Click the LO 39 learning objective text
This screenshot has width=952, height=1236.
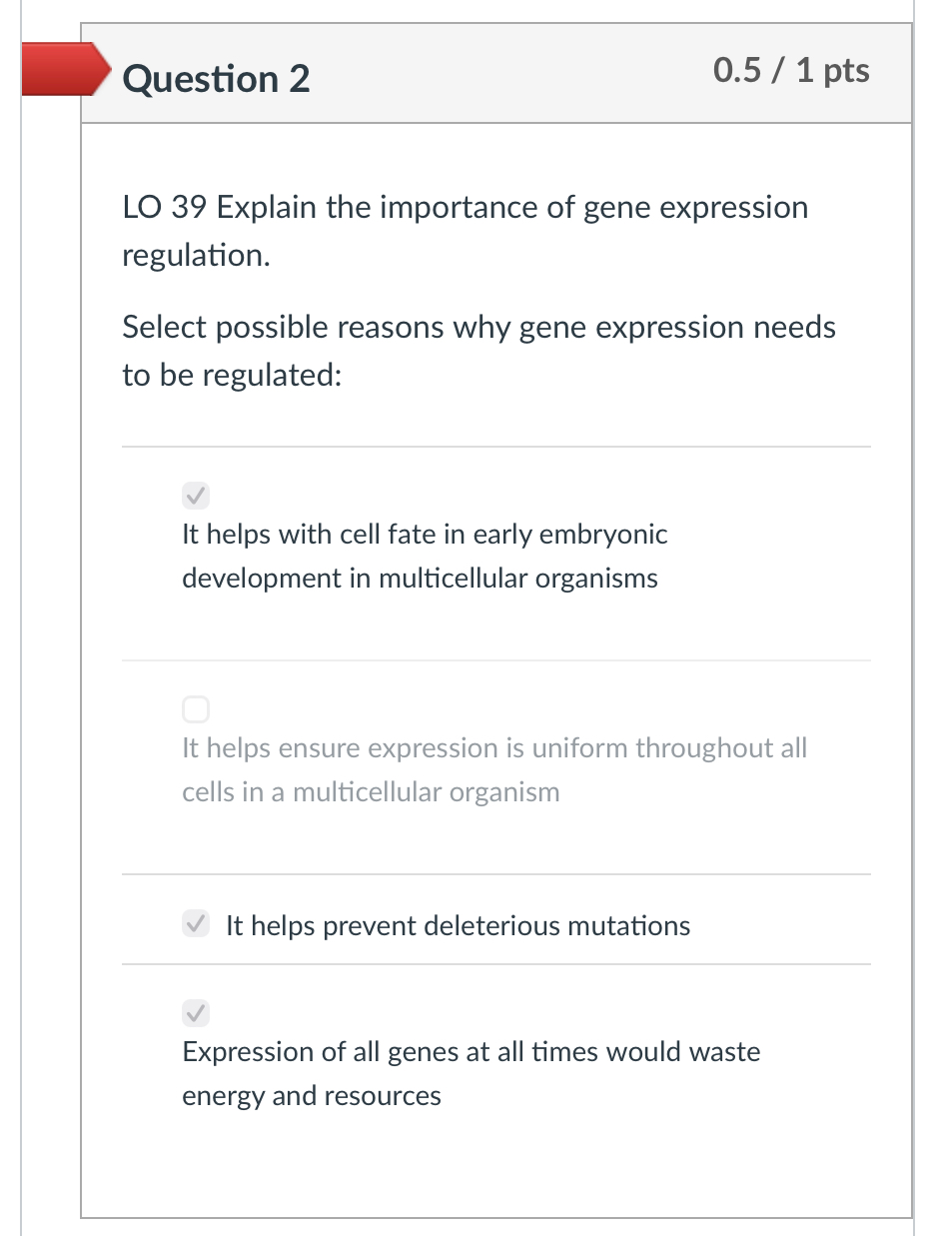(465, 230)
